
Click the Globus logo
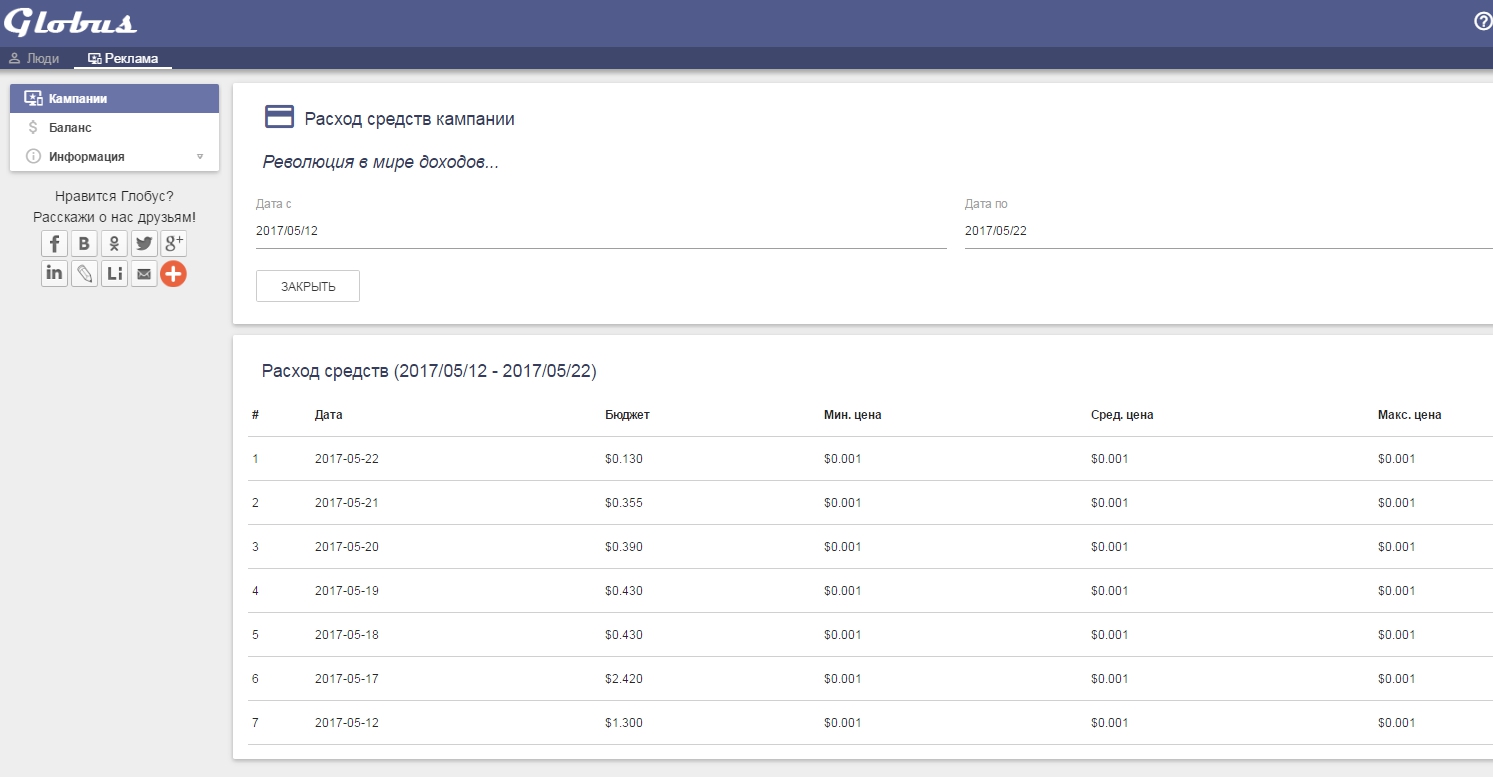pyautogui.click(x=70, y=22)
